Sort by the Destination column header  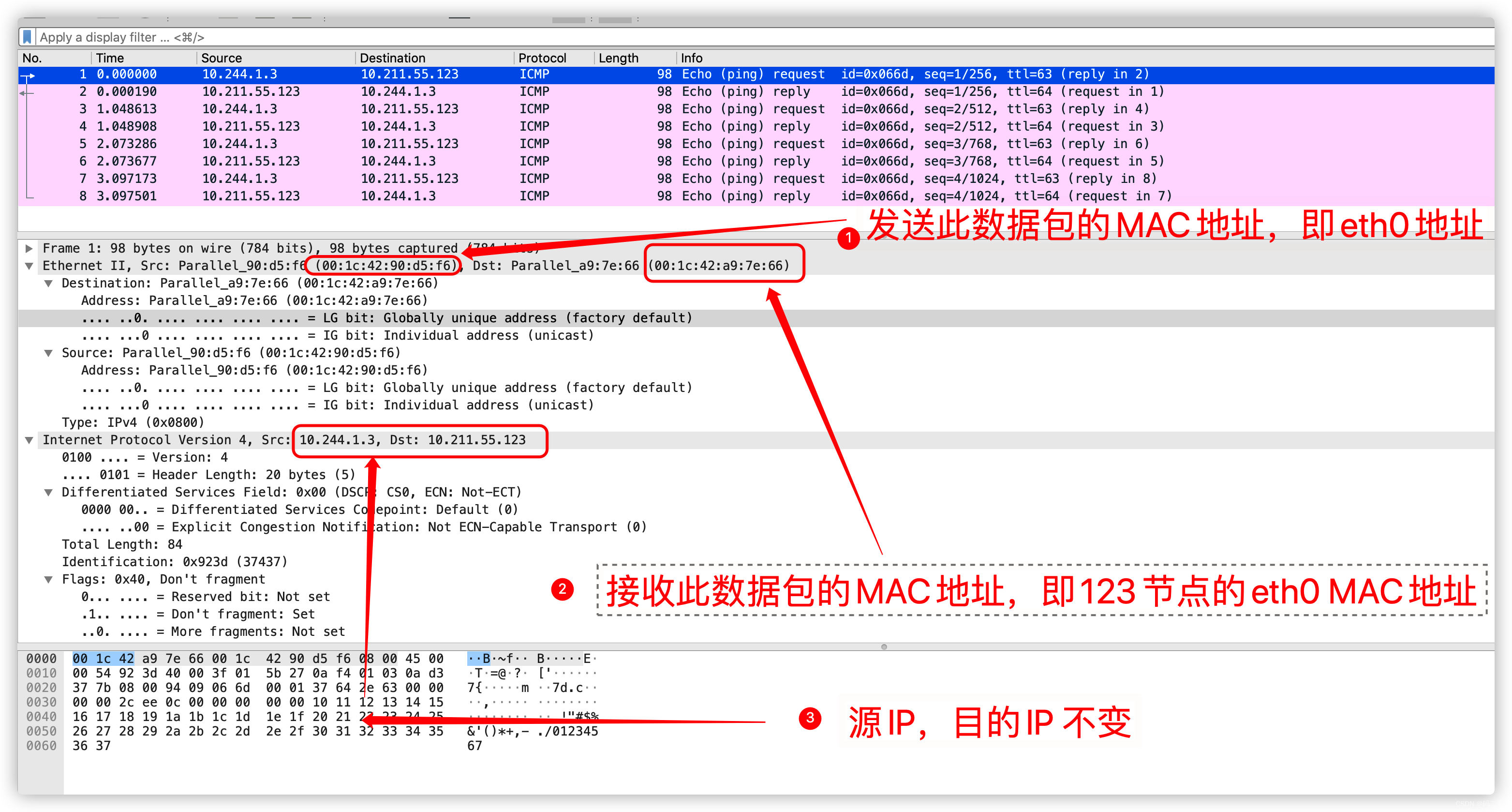434,58
